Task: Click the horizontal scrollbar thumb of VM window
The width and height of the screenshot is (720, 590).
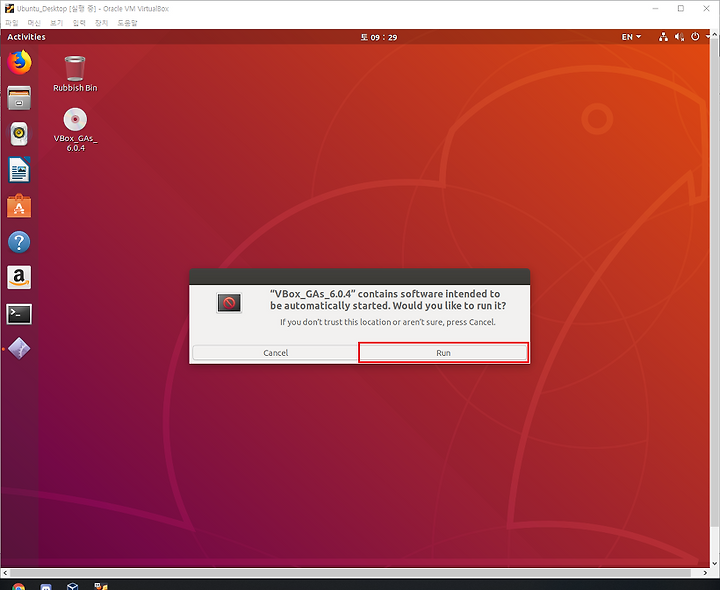Action: point(351,573)
